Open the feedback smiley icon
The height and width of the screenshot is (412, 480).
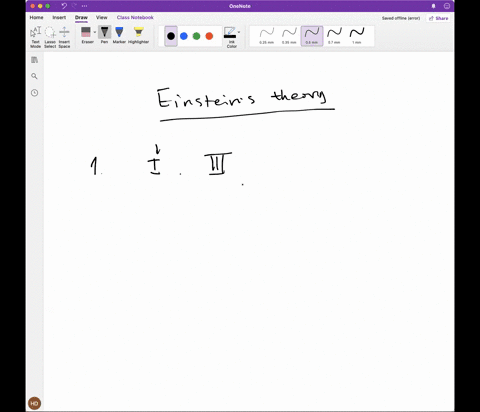(x=447, y=6)
